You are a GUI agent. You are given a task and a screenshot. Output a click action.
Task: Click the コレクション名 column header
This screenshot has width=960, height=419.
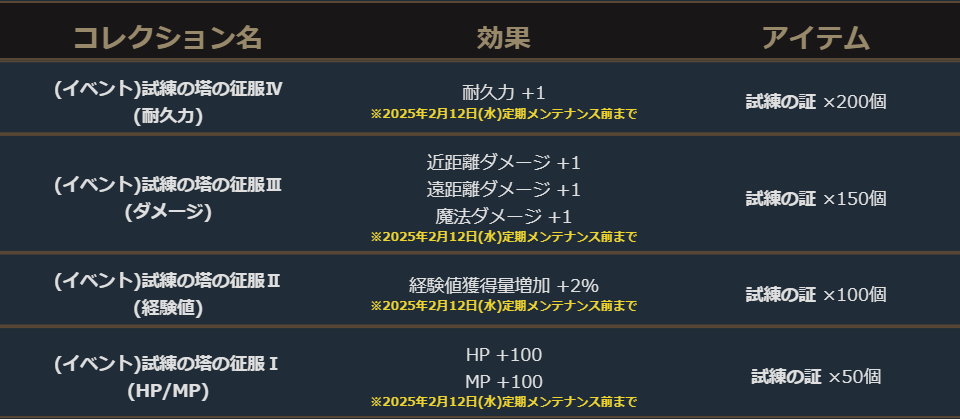[167, 38]
